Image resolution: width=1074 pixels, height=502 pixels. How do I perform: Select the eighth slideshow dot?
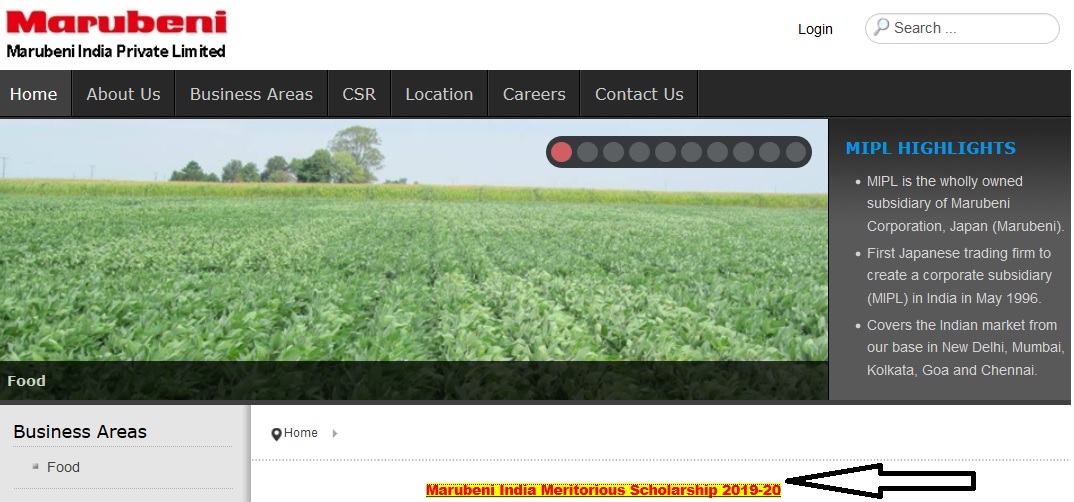[744, 152]
